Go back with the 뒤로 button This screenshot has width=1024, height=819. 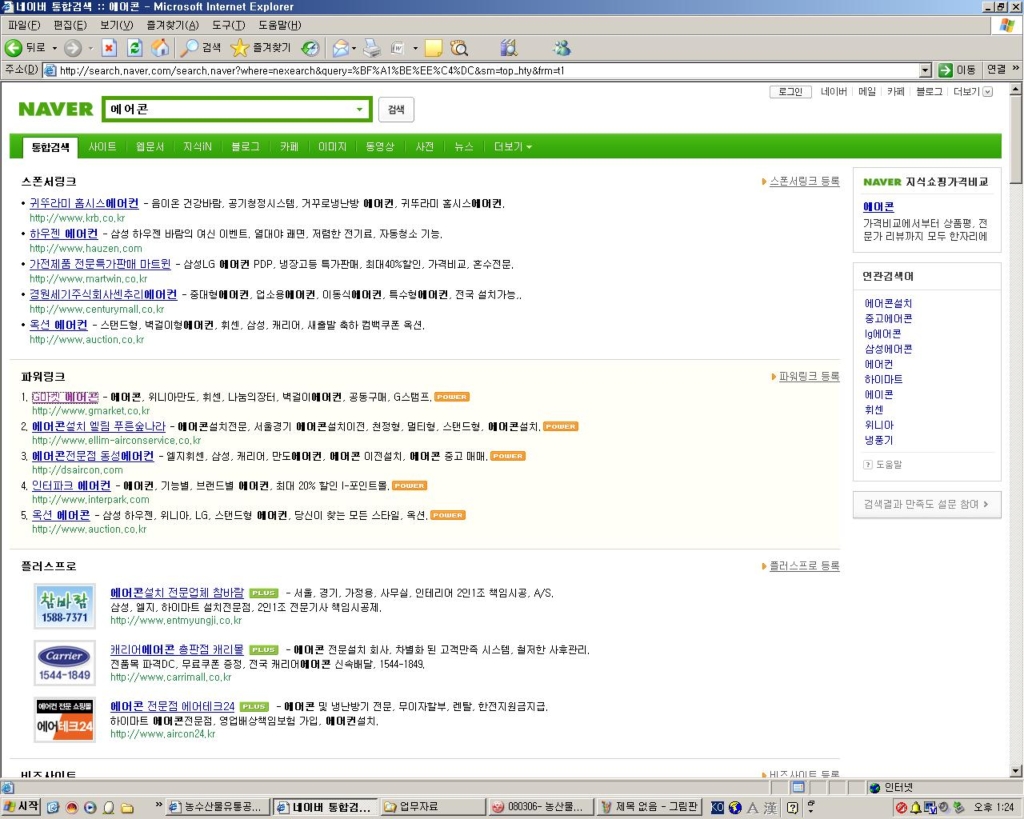(26, 48)
